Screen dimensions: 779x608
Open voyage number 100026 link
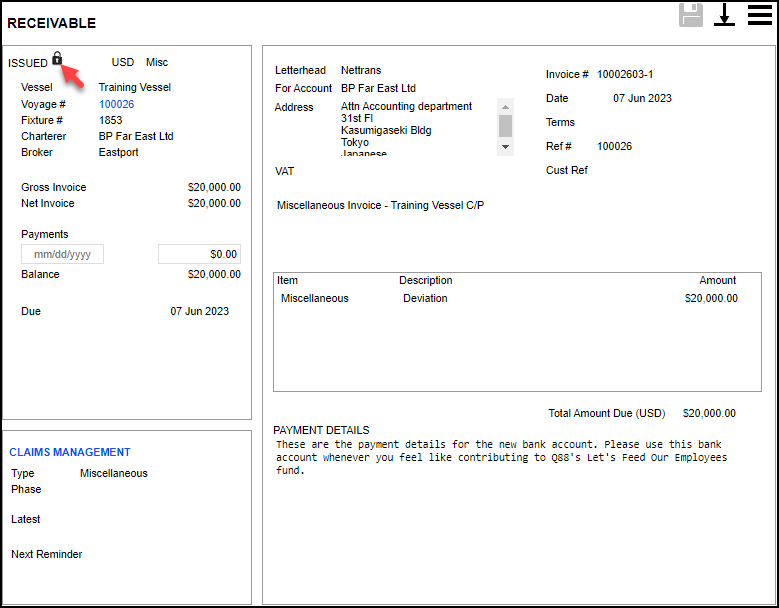[x=116, y=104]
